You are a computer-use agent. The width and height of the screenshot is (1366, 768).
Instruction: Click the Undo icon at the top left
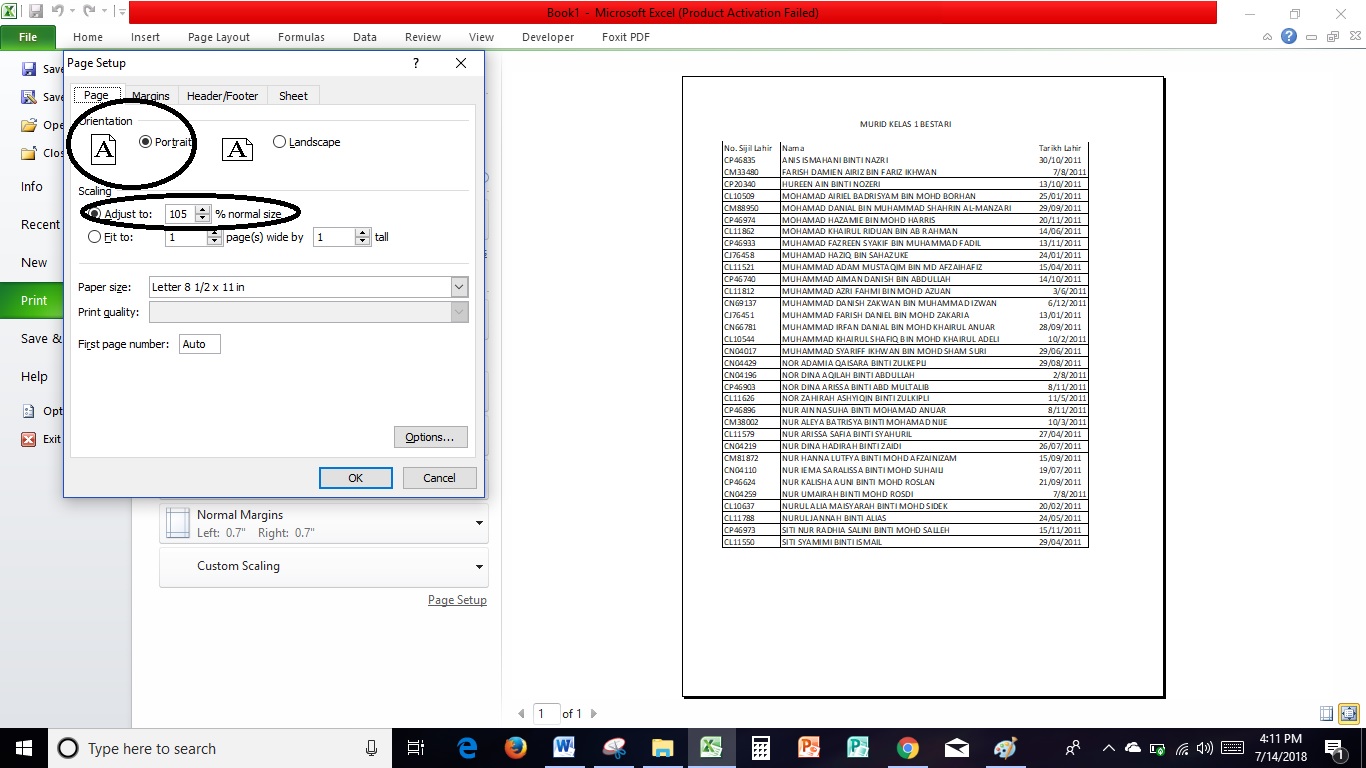coord(57,10)
